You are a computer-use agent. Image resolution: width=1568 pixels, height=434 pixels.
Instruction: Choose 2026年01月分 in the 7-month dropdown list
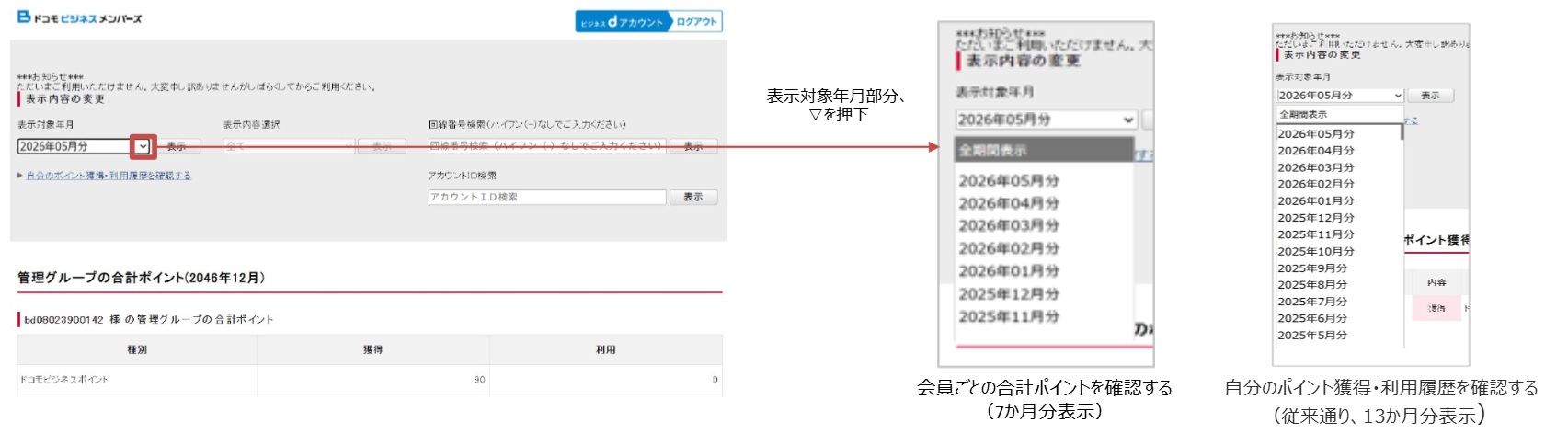pyautogui.click(x=1009, y=271)
